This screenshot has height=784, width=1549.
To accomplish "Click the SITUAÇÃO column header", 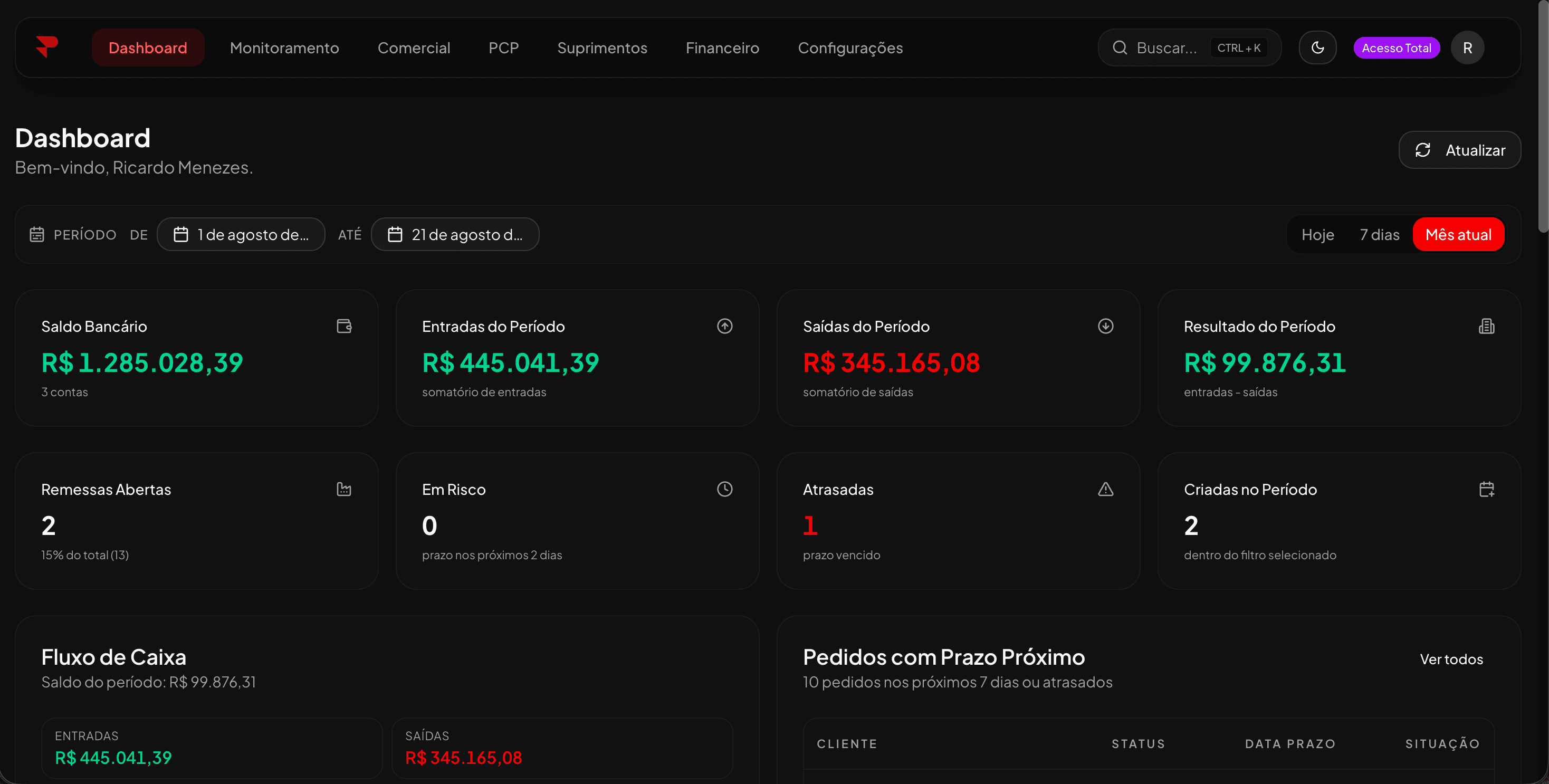I will (1442, 744).
